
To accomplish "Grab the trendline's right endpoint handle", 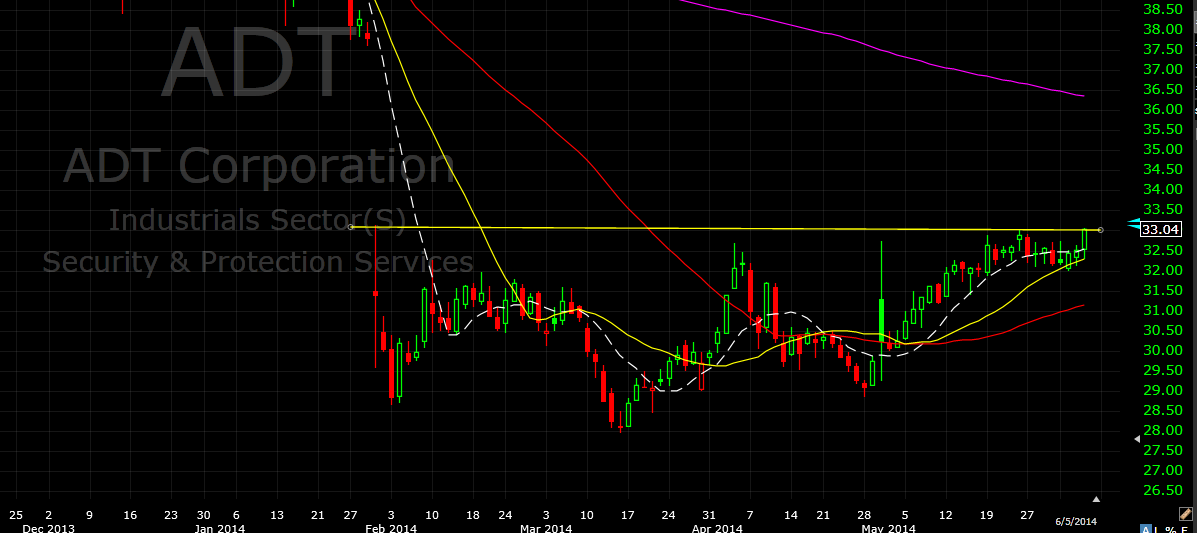I will (x=1100, y=230).
